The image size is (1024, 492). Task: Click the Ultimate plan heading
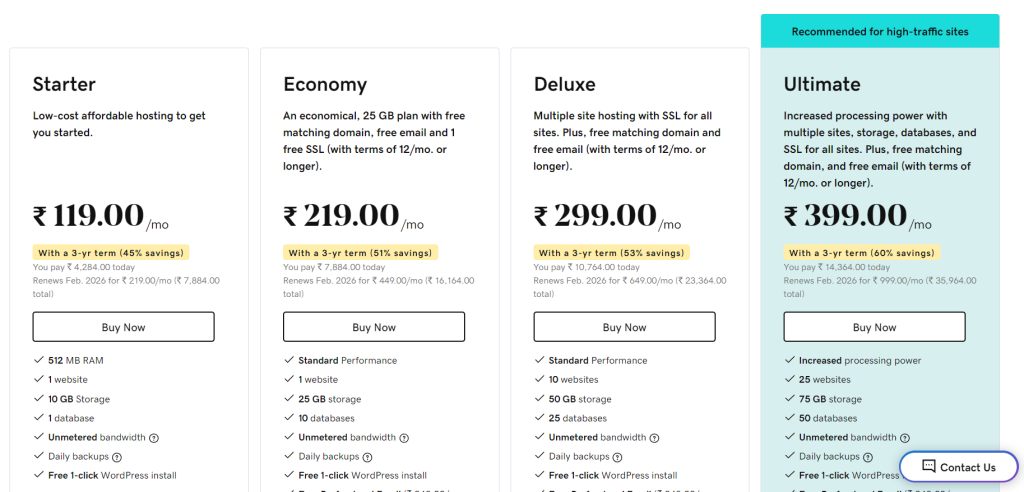(822, 84)
